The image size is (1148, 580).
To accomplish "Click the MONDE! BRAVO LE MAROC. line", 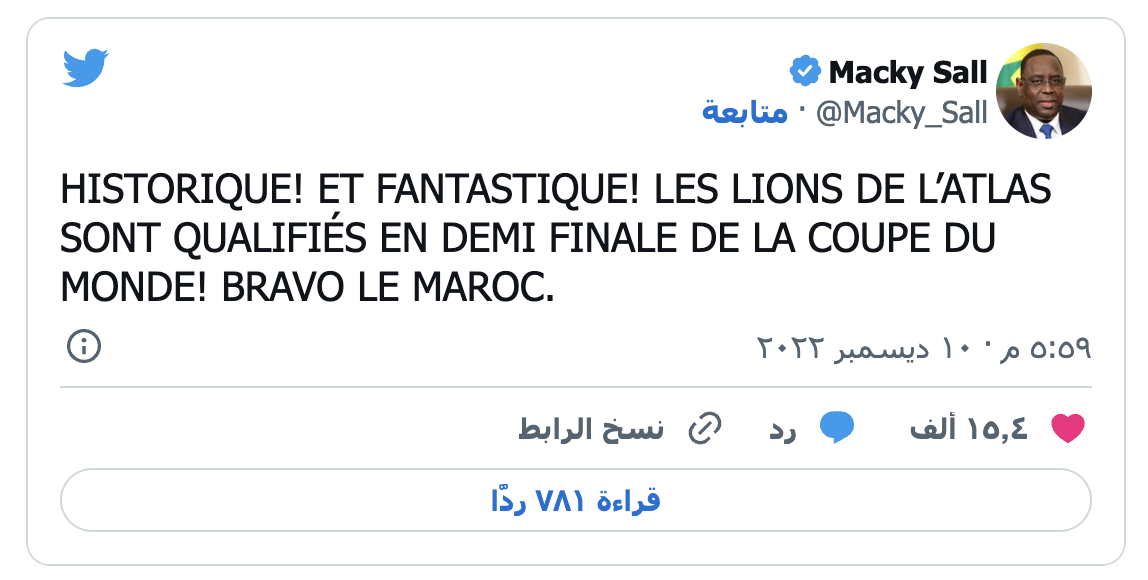I will (308, 287).
